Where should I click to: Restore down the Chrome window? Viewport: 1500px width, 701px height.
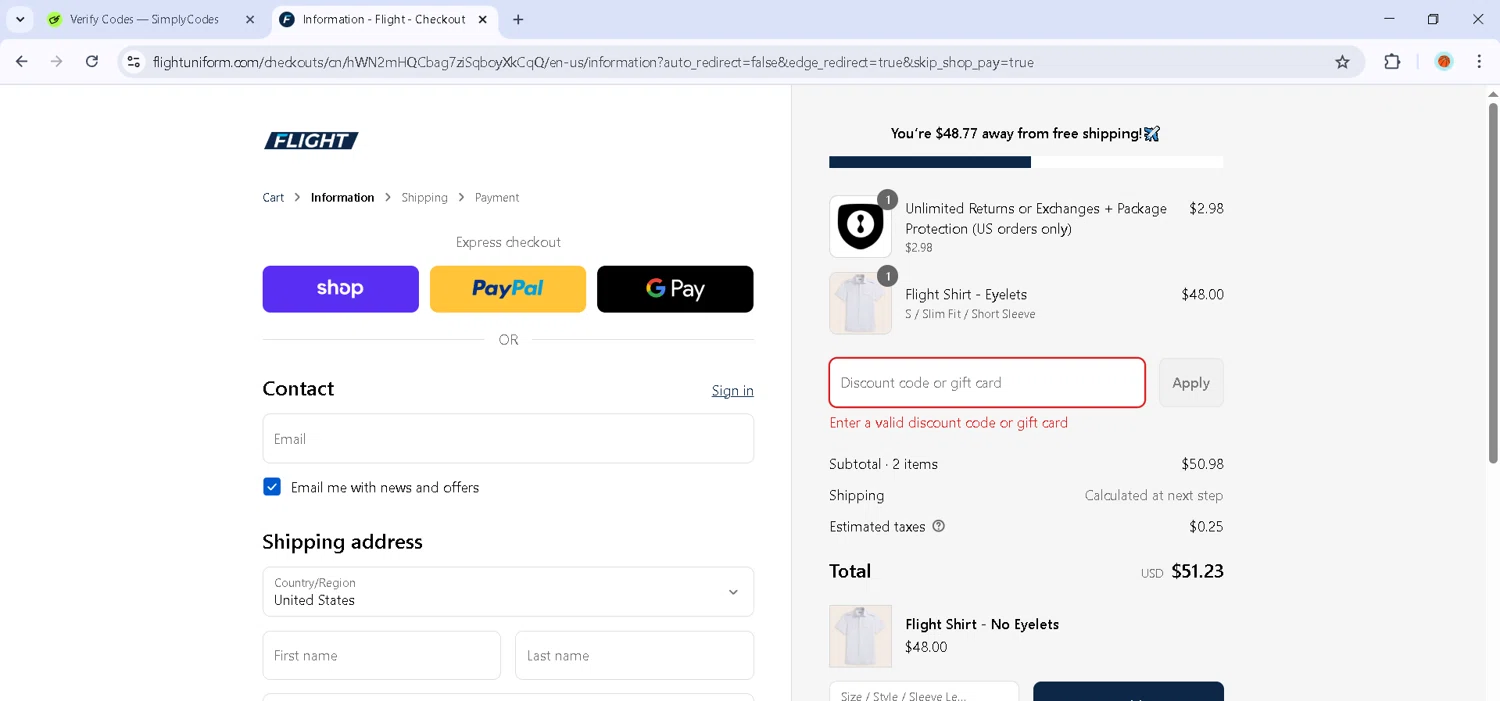[x=1433, y=19]
